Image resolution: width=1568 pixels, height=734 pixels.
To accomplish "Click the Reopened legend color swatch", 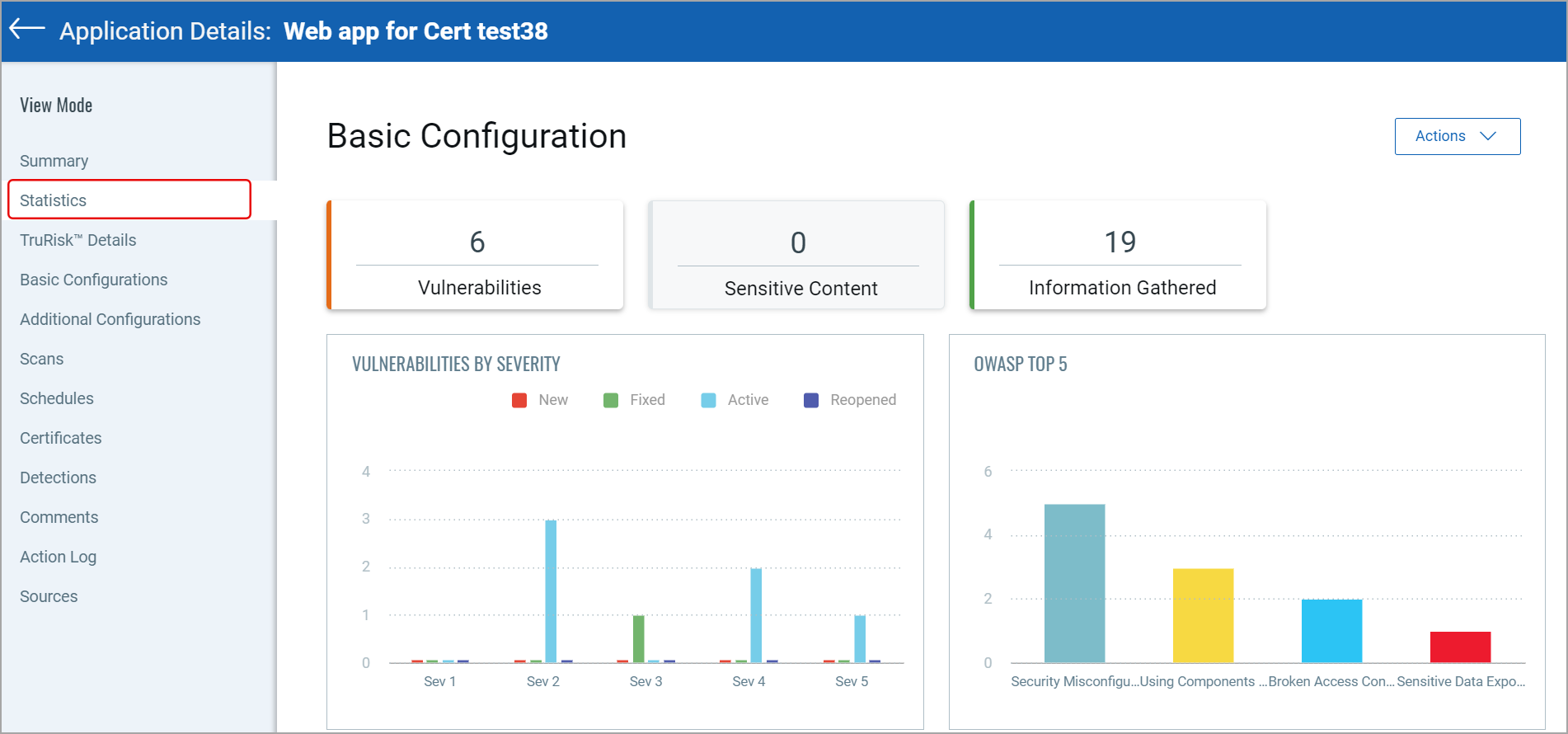I will 811,400.
